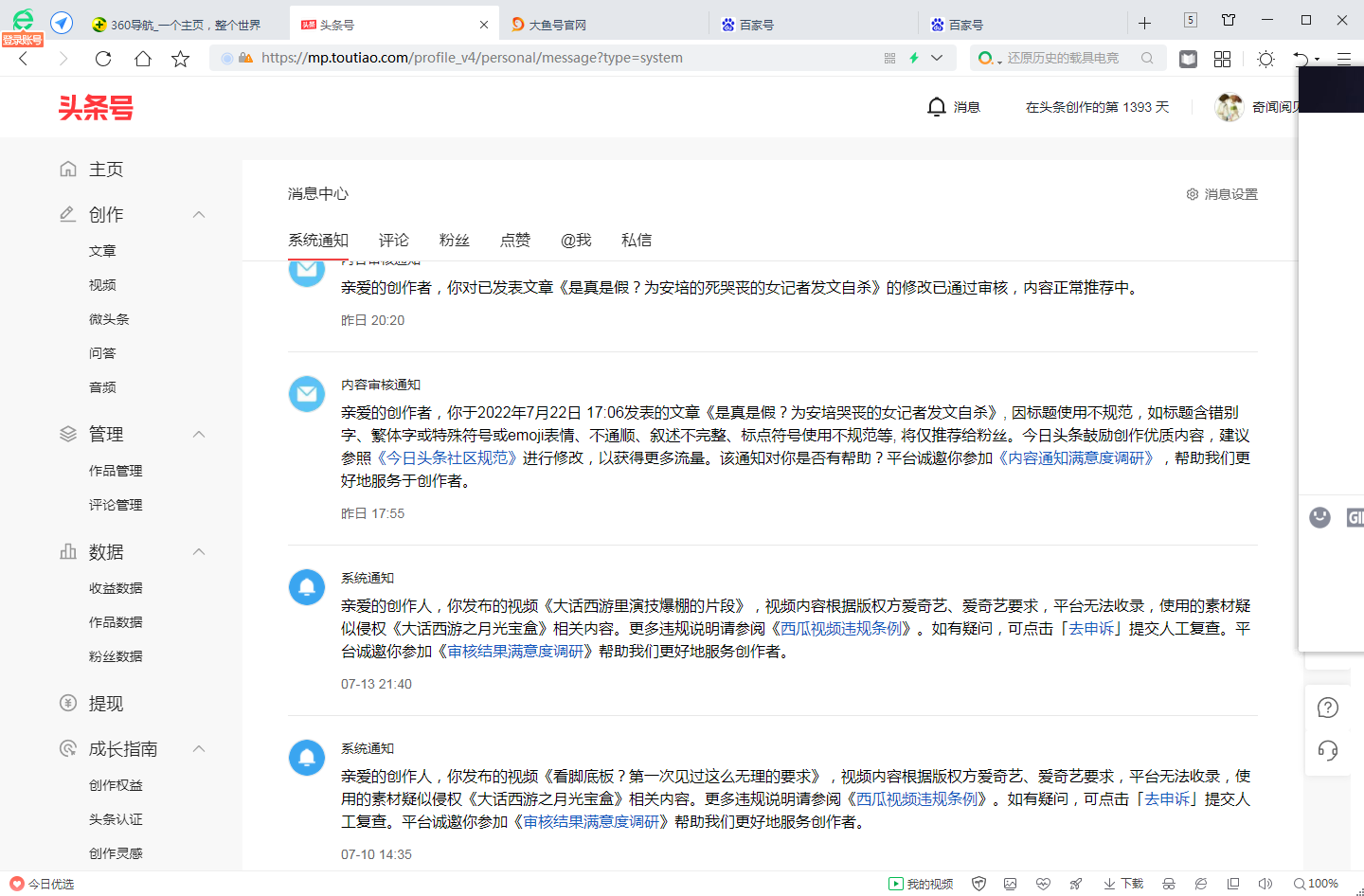This screenshot has height=896, width=1364.
Task: Collapse the 创作 sidebar section
Action: pos(199,215)
